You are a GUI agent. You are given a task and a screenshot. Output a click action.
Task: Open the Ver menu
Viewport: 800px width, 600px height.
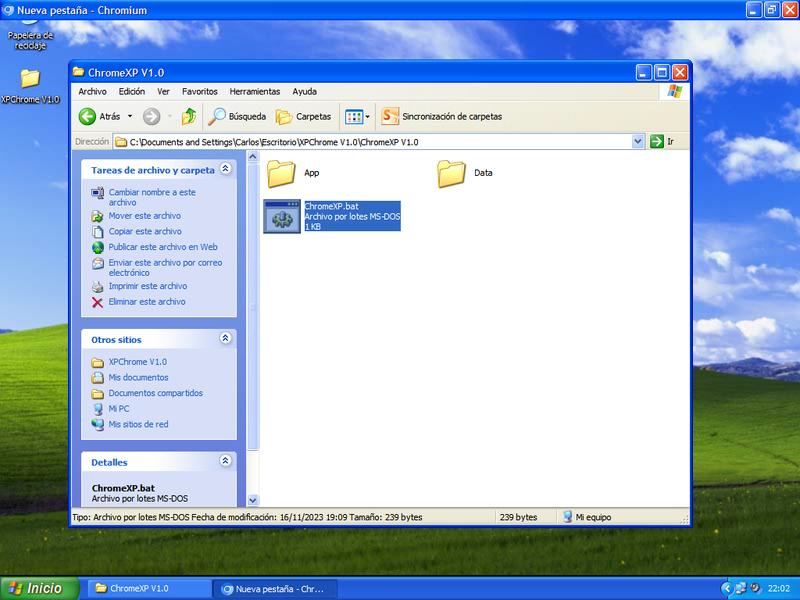pyautogui.click(x=163, y=91)
